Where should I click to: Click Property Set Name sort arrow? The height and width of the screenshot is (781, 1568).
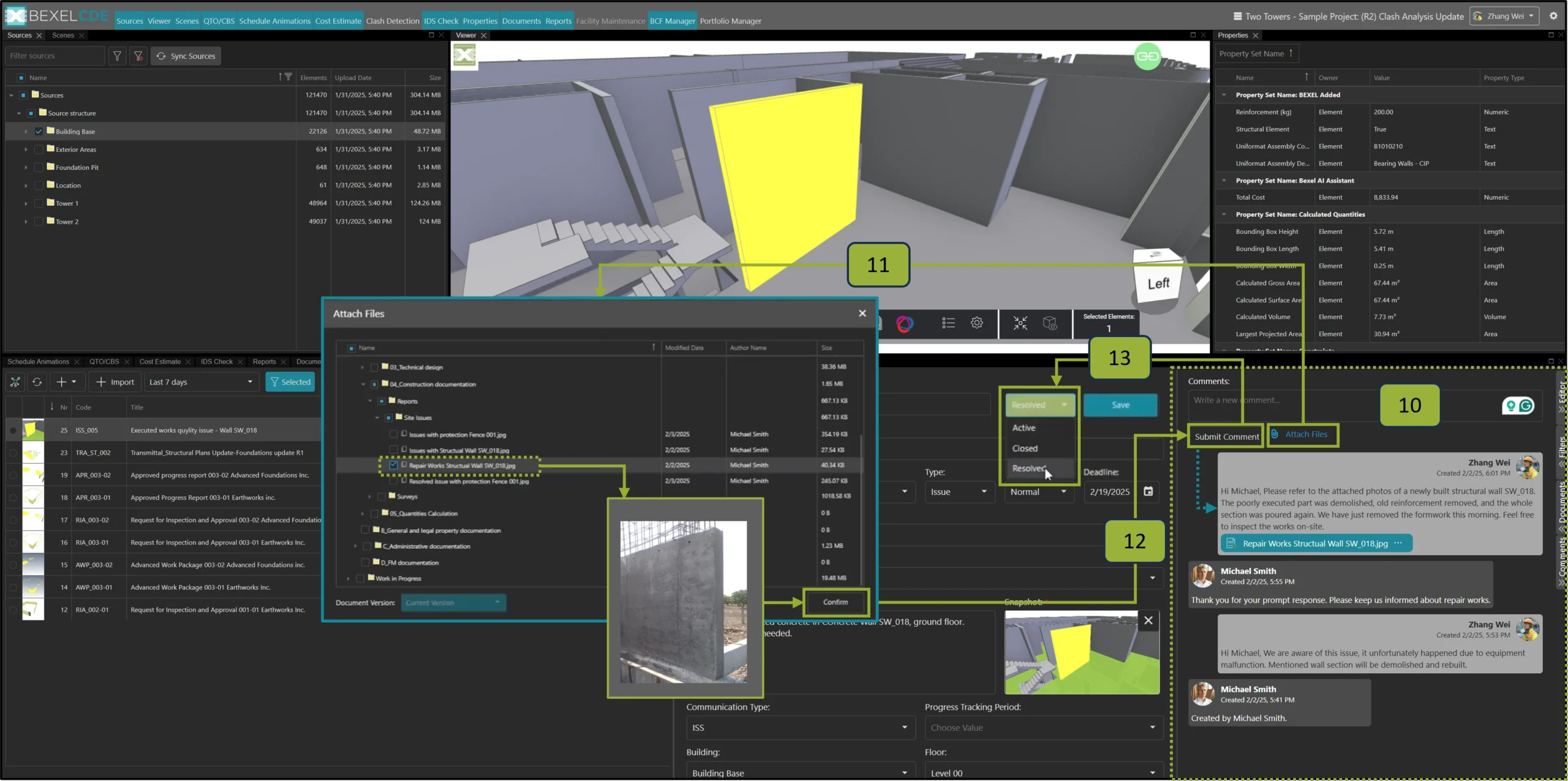[1291, 53]
